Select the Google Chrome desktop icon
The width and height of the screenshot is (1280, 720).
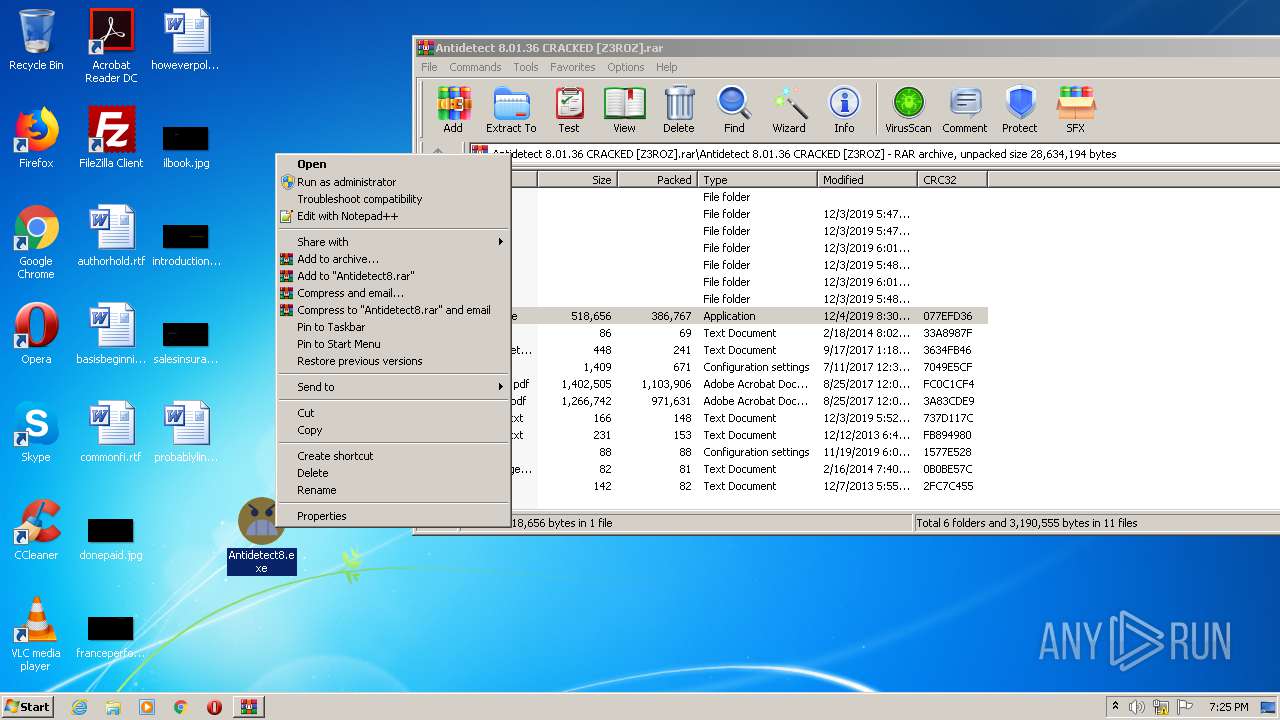[x=36, y=243]
